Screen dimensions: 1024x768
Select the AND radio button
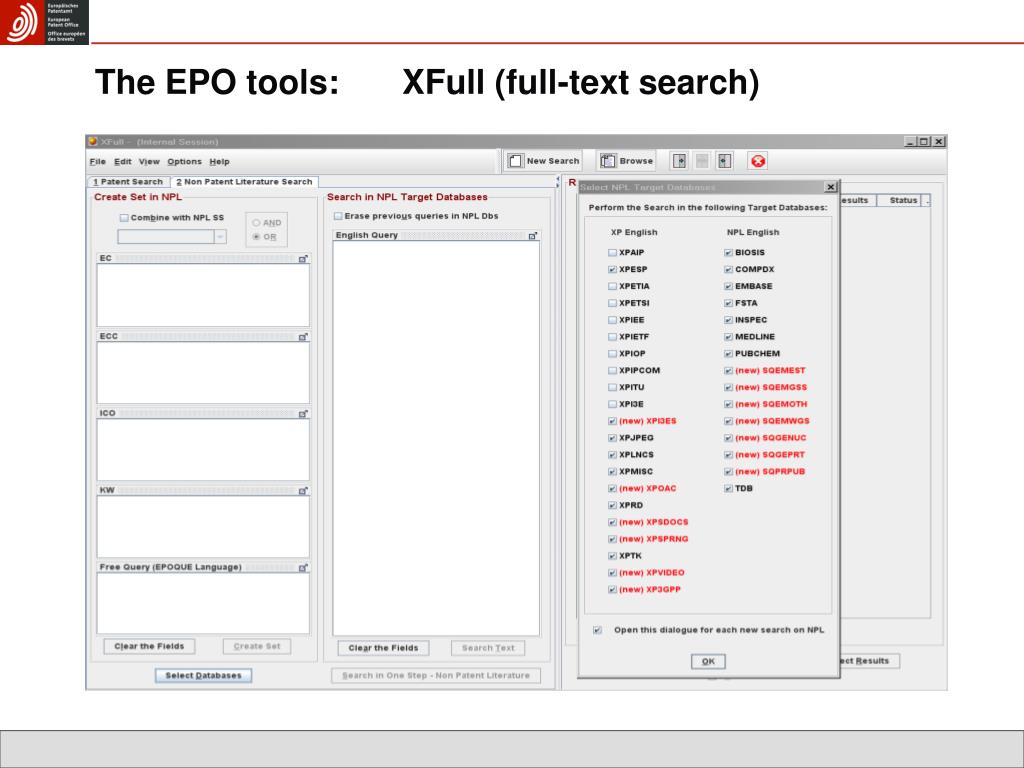tap(256, 223)
